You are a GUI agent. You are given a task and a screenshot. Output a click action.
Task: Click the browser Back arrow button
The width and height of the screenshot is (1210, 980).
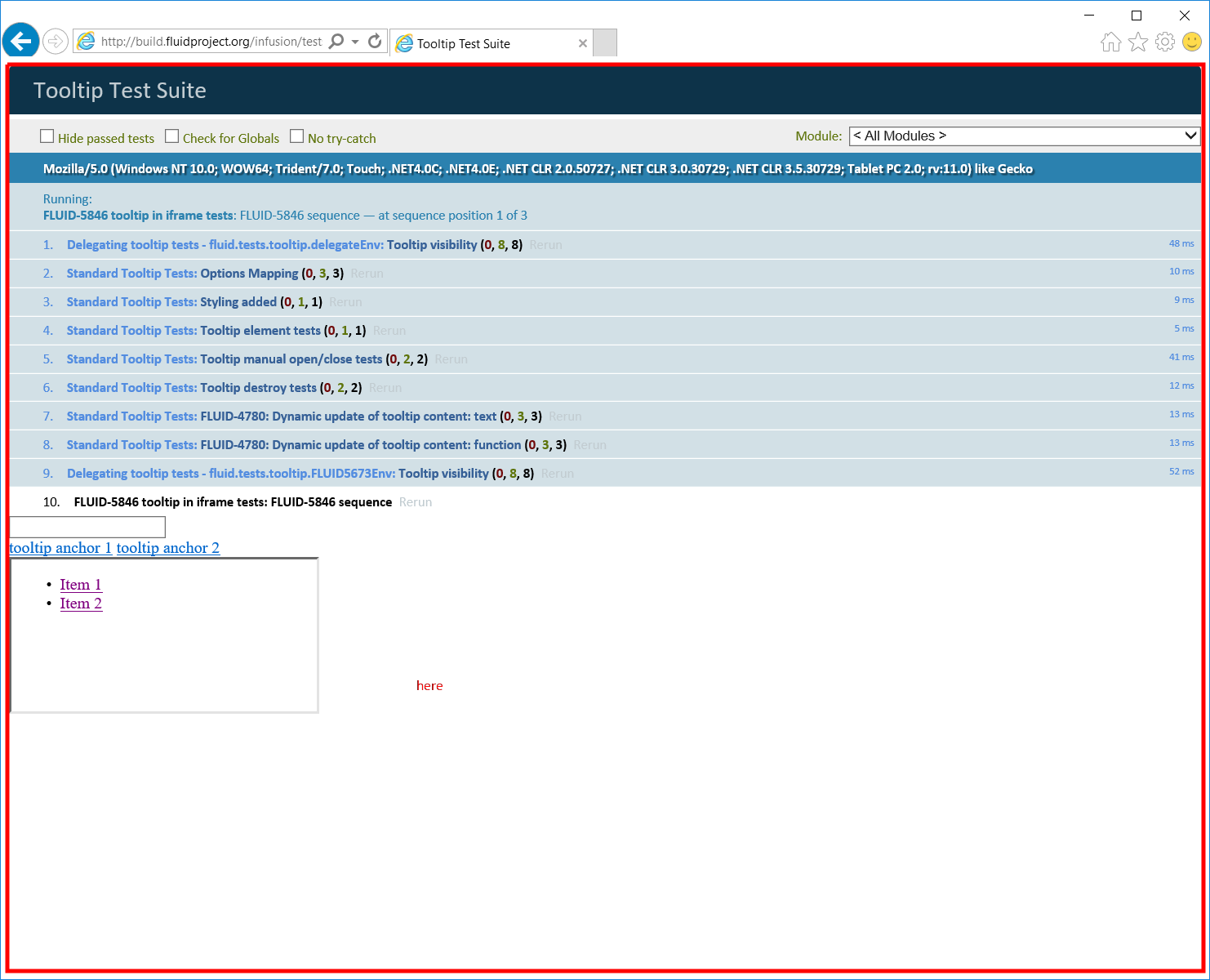(x=20, y=40)
